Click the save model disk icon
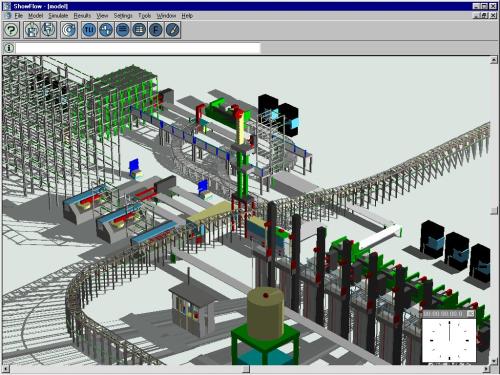Screen dimensions: 500x375 pyautogui.click(x=49, y=30)
